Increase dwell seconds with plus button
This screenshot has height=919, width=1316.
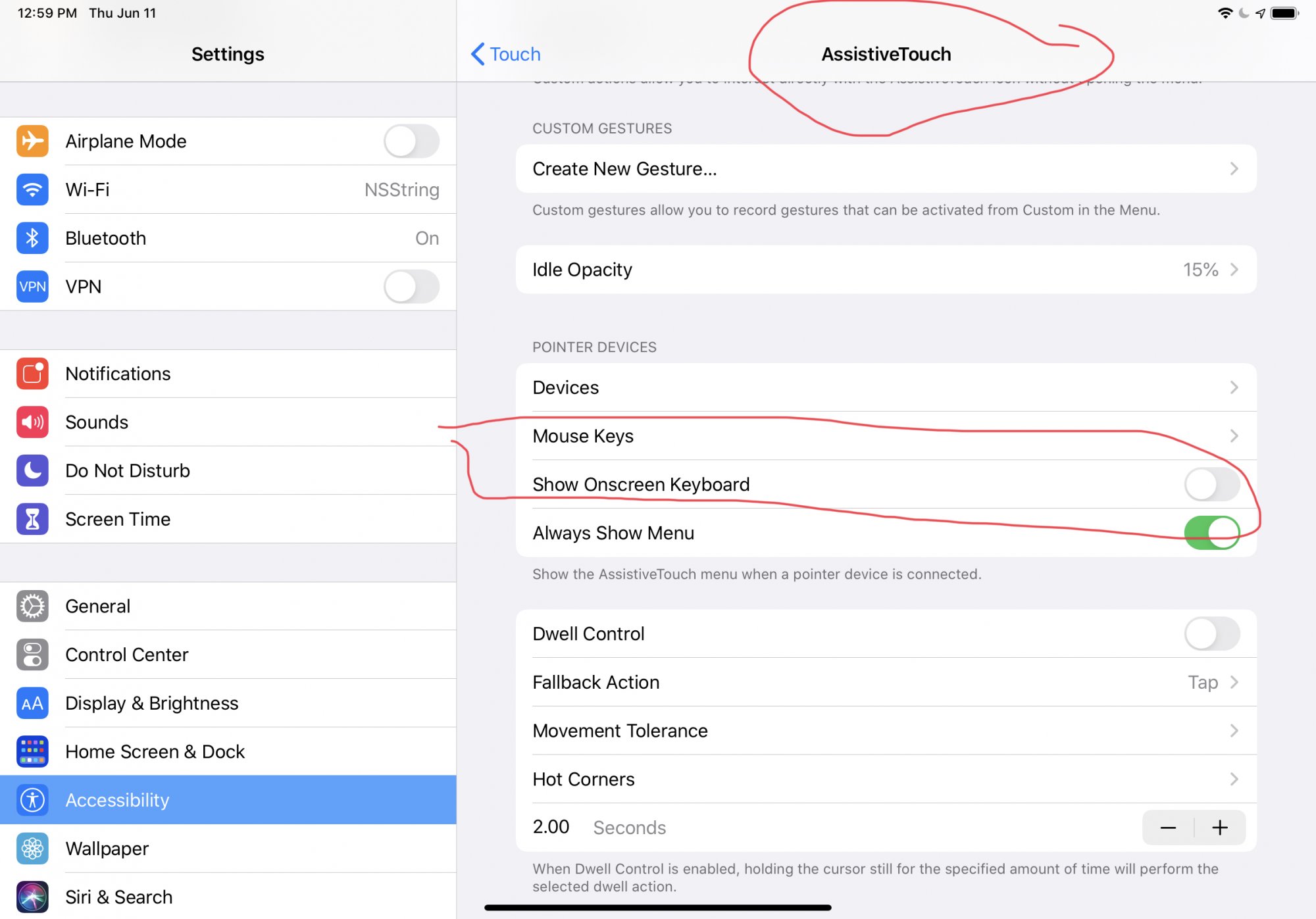[1219, 828]
